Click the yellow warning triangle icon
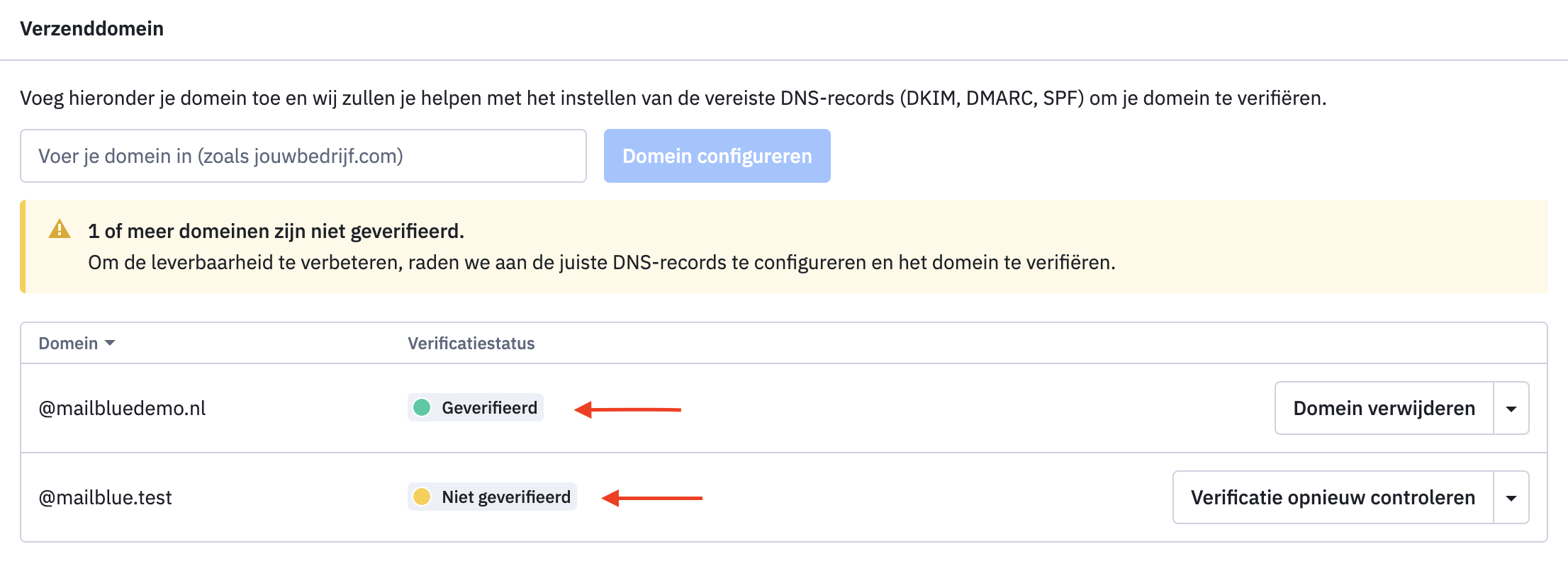Viewport: 1568px width, 561px height. (60, 229)
